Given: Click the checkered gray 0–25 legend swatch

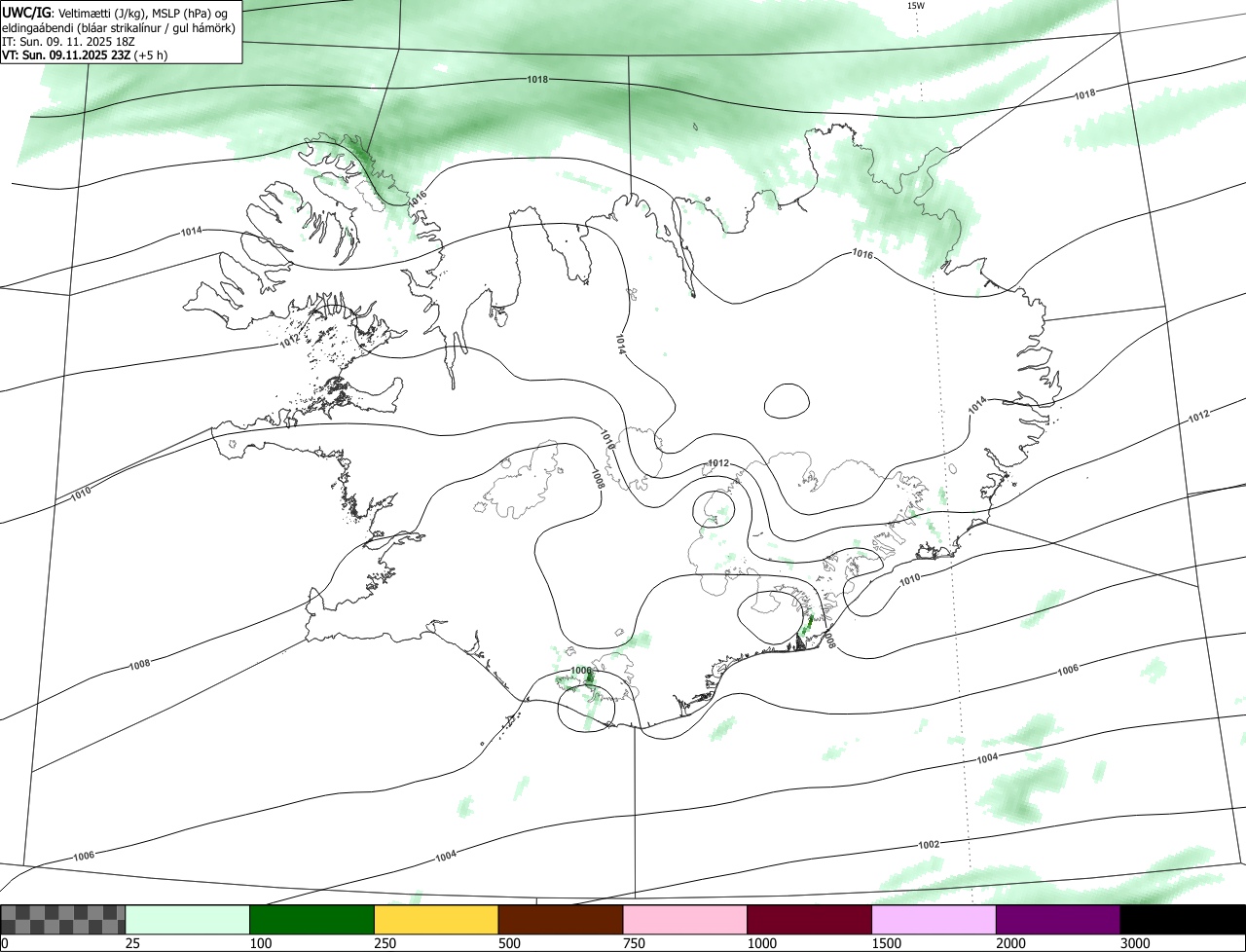Looking at the screenshot, I should (x=63, y=919).
